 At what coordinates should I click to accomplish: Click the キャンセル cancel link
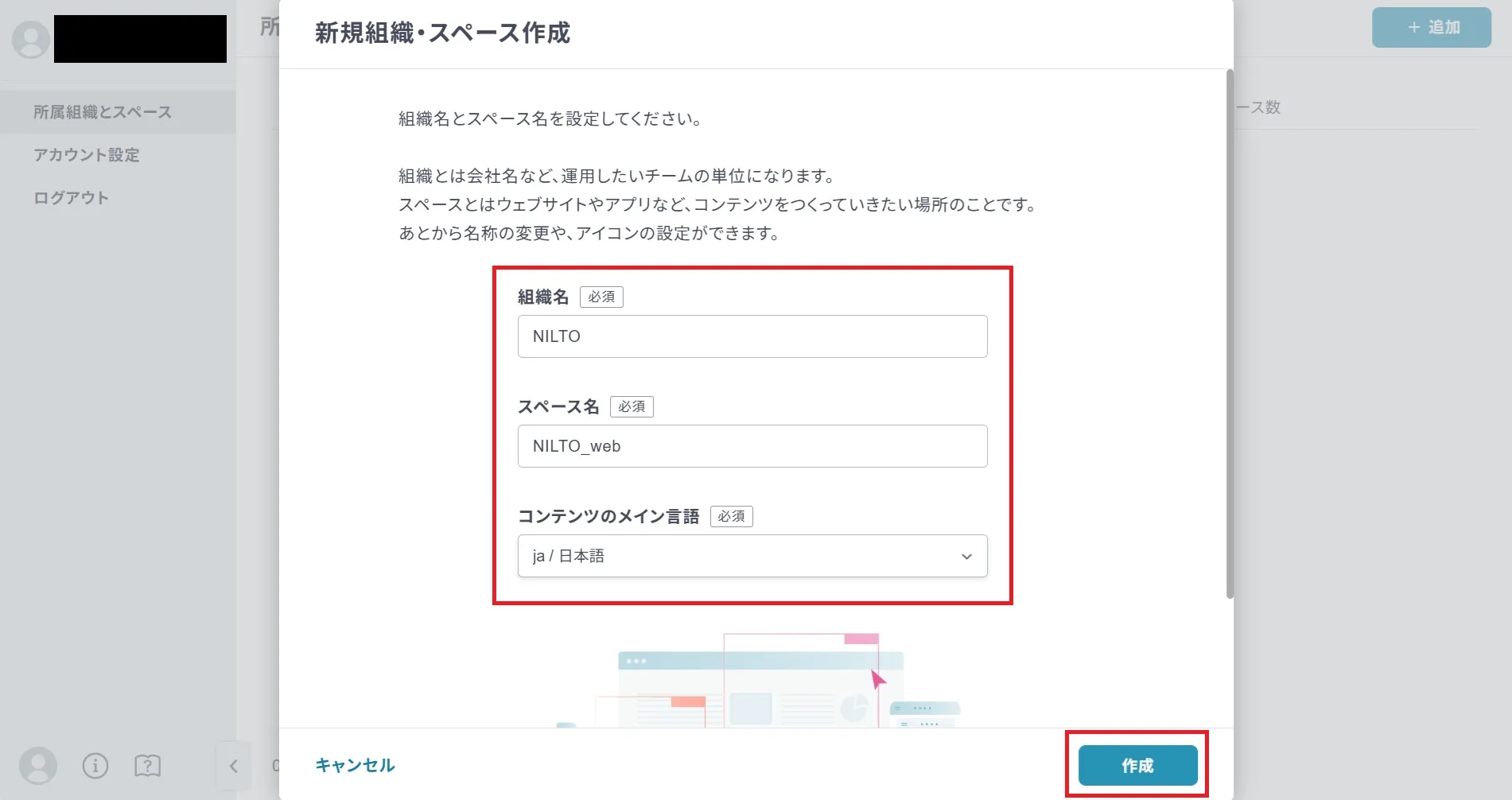(355, 765)
